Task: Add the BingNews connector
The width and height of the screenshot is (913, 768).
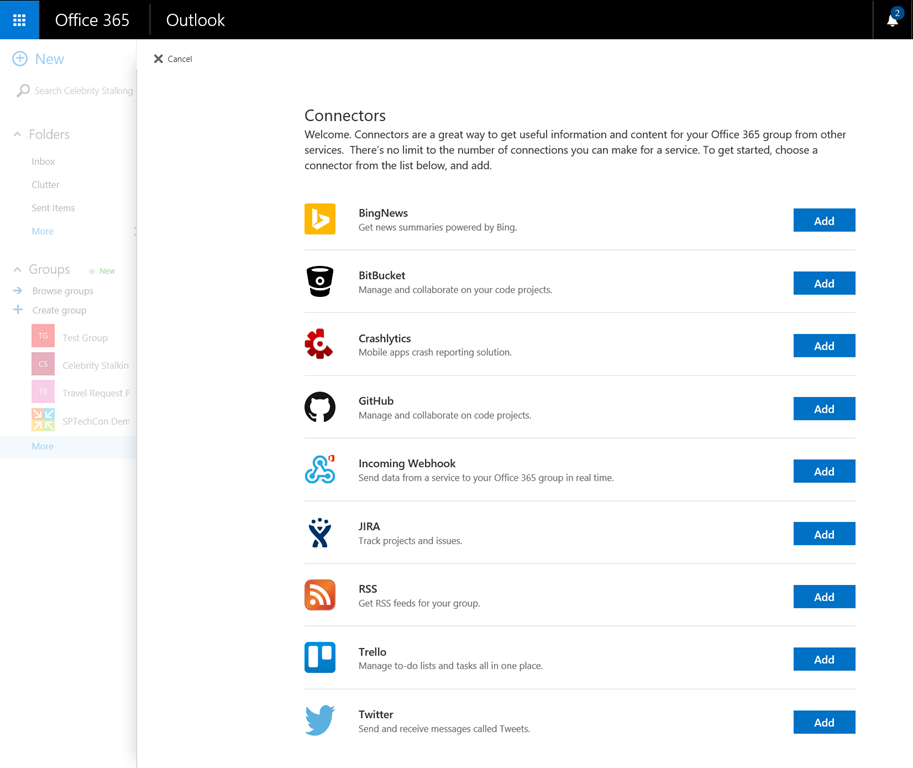Action: pyautogui.click(x=824, y=221)
